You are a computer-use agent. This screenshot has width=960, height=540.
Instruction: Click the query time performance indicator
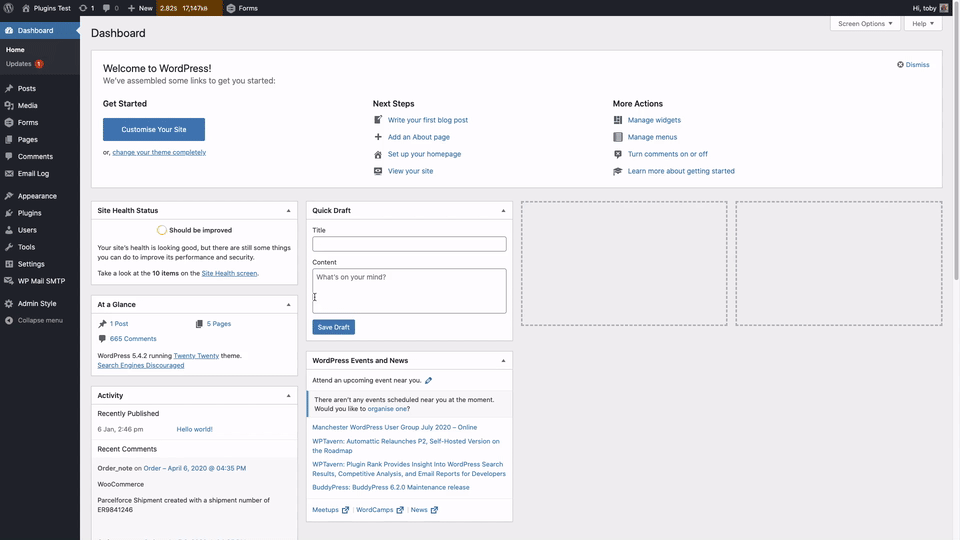coord(189,8)
